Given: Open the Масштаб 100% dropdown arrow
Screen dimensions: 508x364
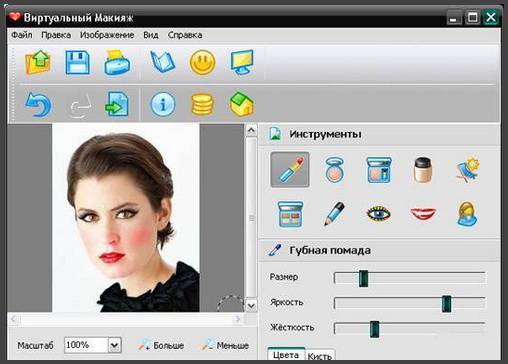Looking at the screenshot, I should pos(114,345).
